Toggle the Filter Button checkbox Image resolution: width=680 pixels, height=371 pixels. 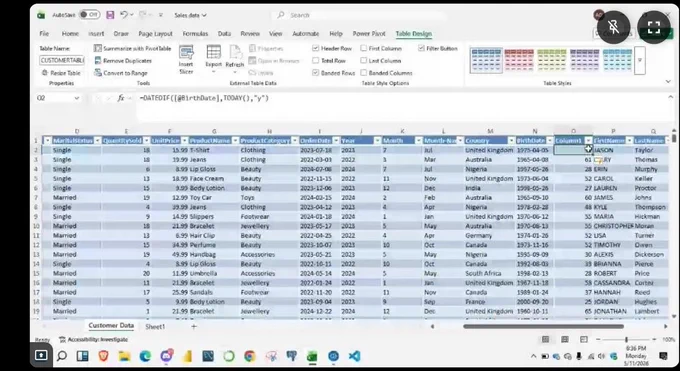coord(421,48)
